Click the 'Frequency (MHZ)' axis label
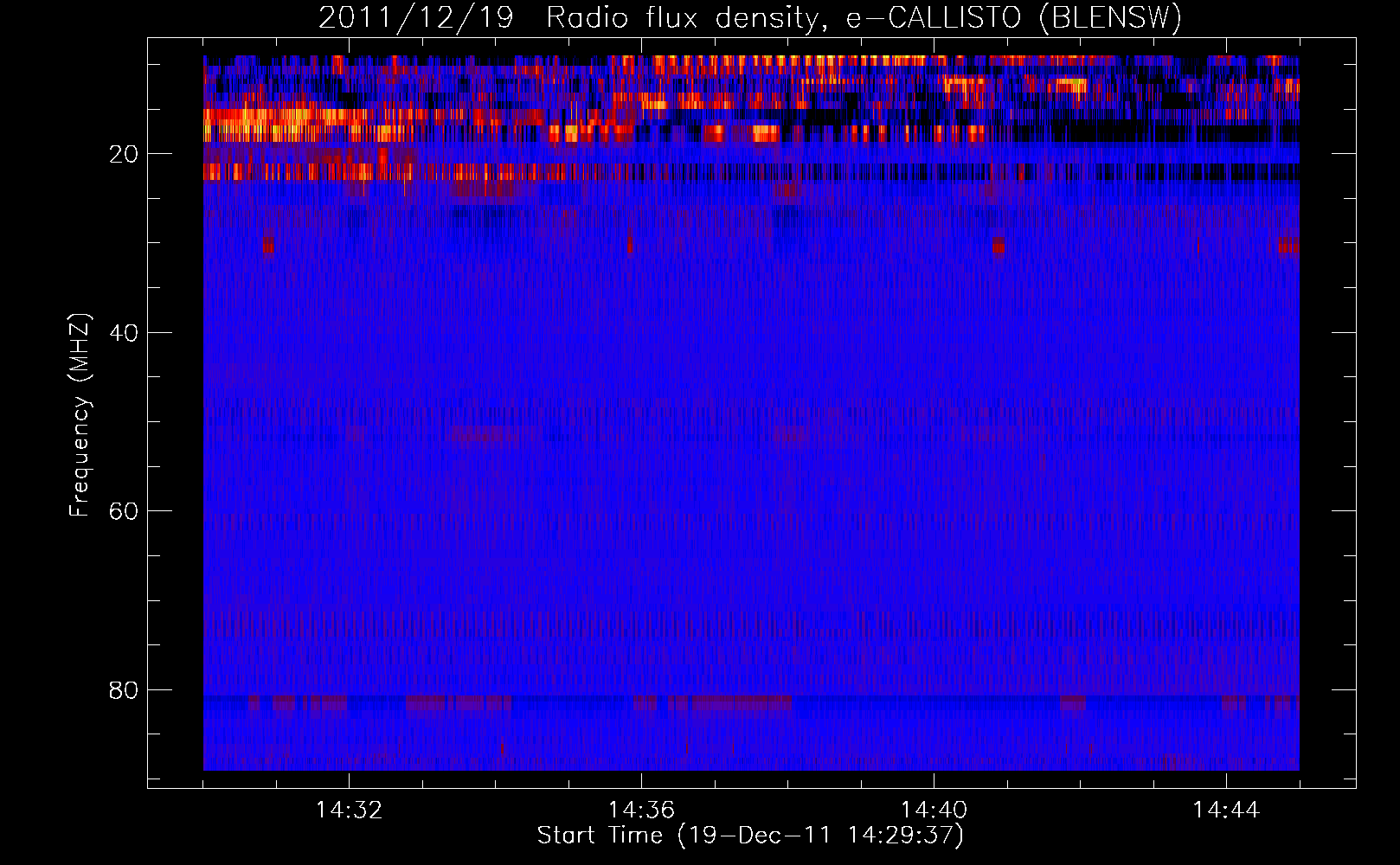The height and width of the screenshot is (865, 1400). coord(80,415)
